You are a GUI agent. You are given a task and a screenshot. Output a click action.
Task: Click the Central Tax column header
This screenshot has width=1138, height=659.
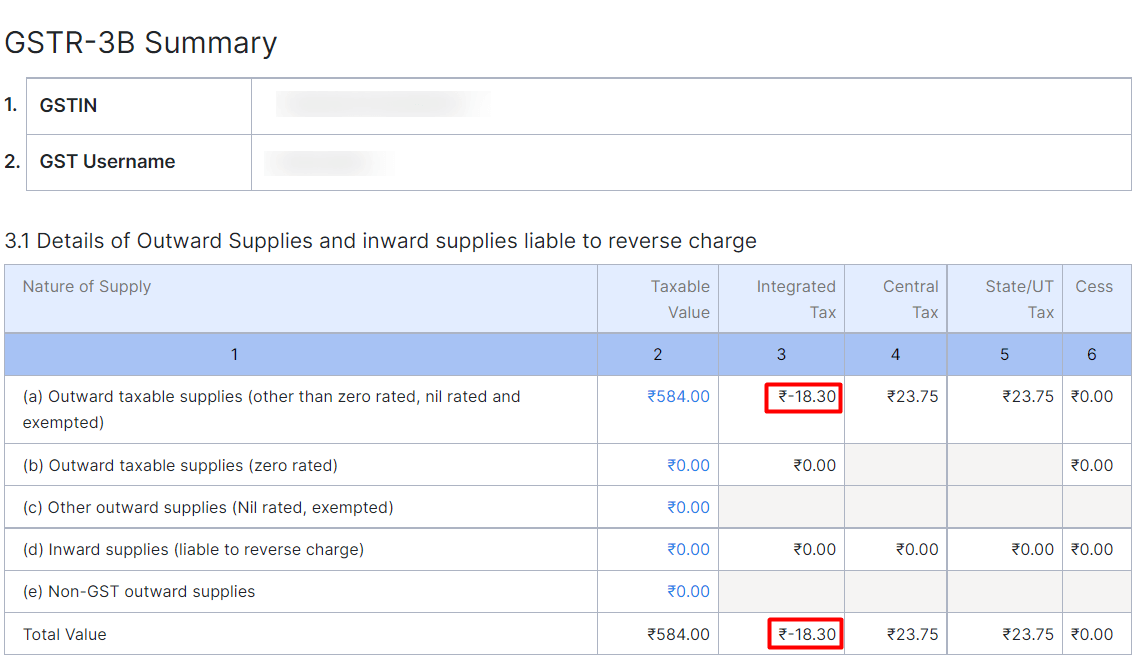pos(910,299)
